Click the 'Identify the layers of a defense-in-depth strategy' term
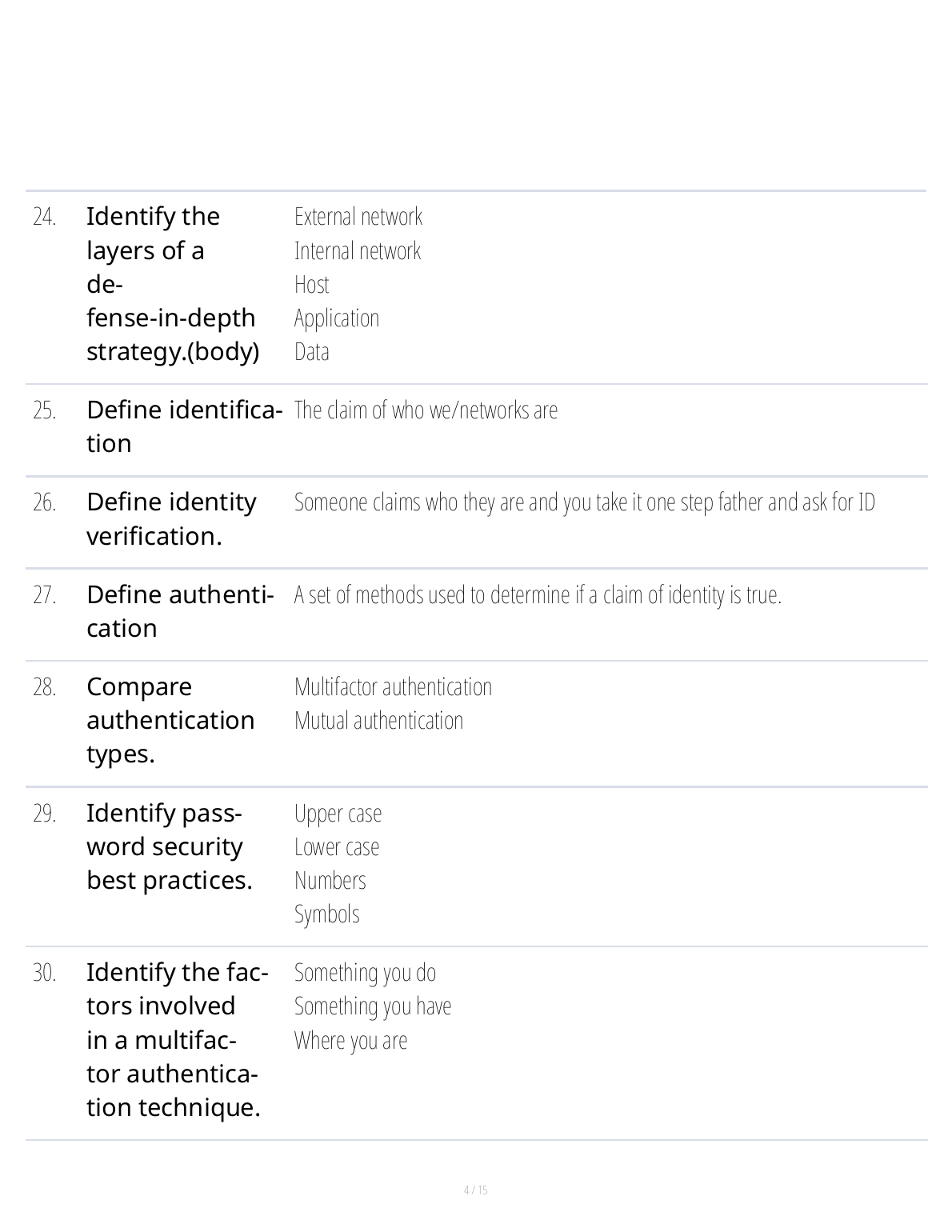This screenshot has height=1232, width=952. [171, 284]
